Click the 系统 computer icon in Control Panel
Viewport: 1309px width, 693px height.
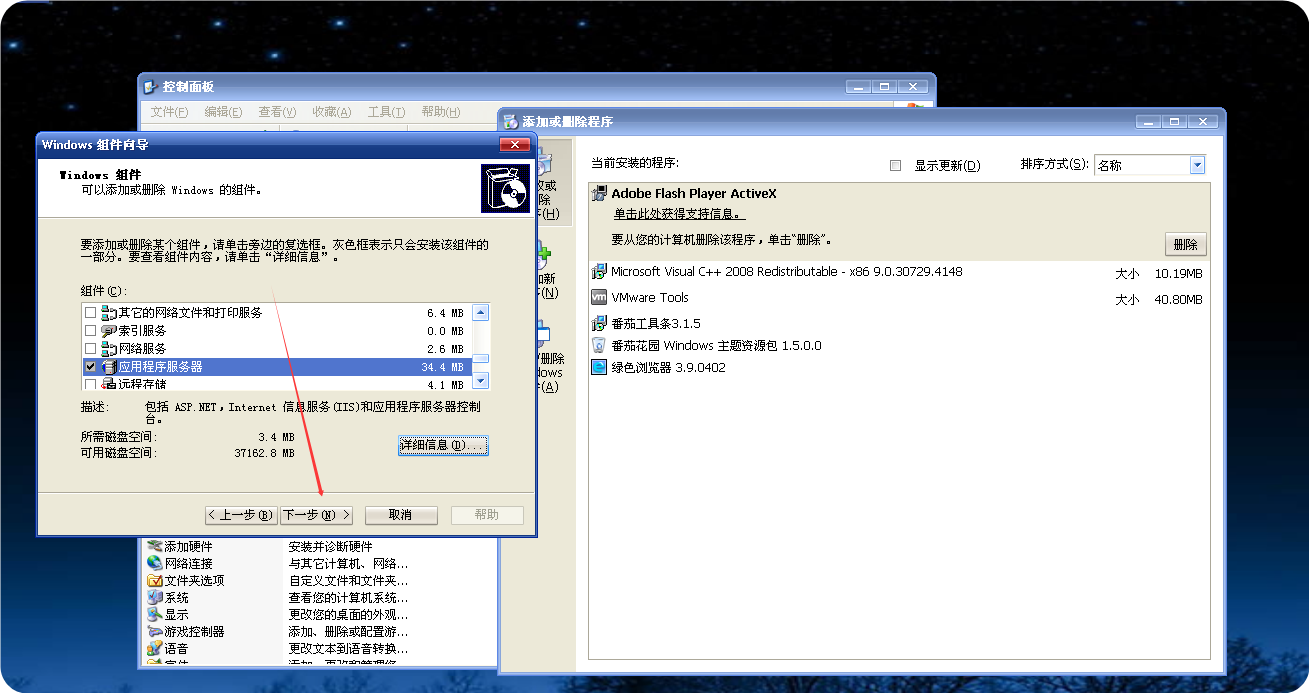pos(155,597)
